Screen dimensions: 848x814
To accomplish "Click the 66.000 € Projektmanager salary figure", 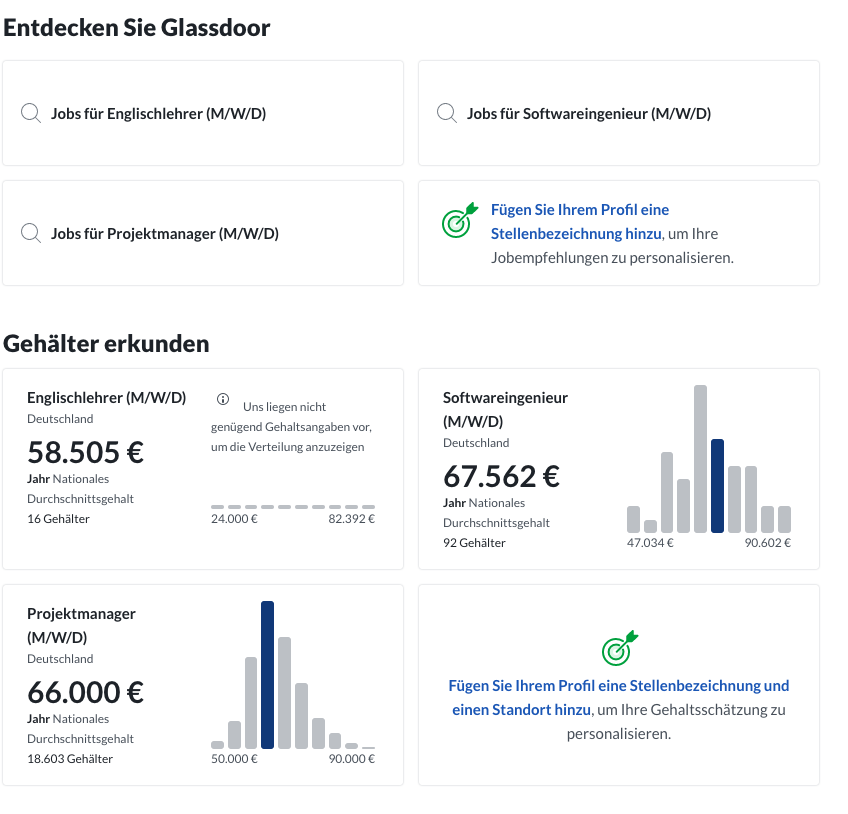I will [85, 692].
